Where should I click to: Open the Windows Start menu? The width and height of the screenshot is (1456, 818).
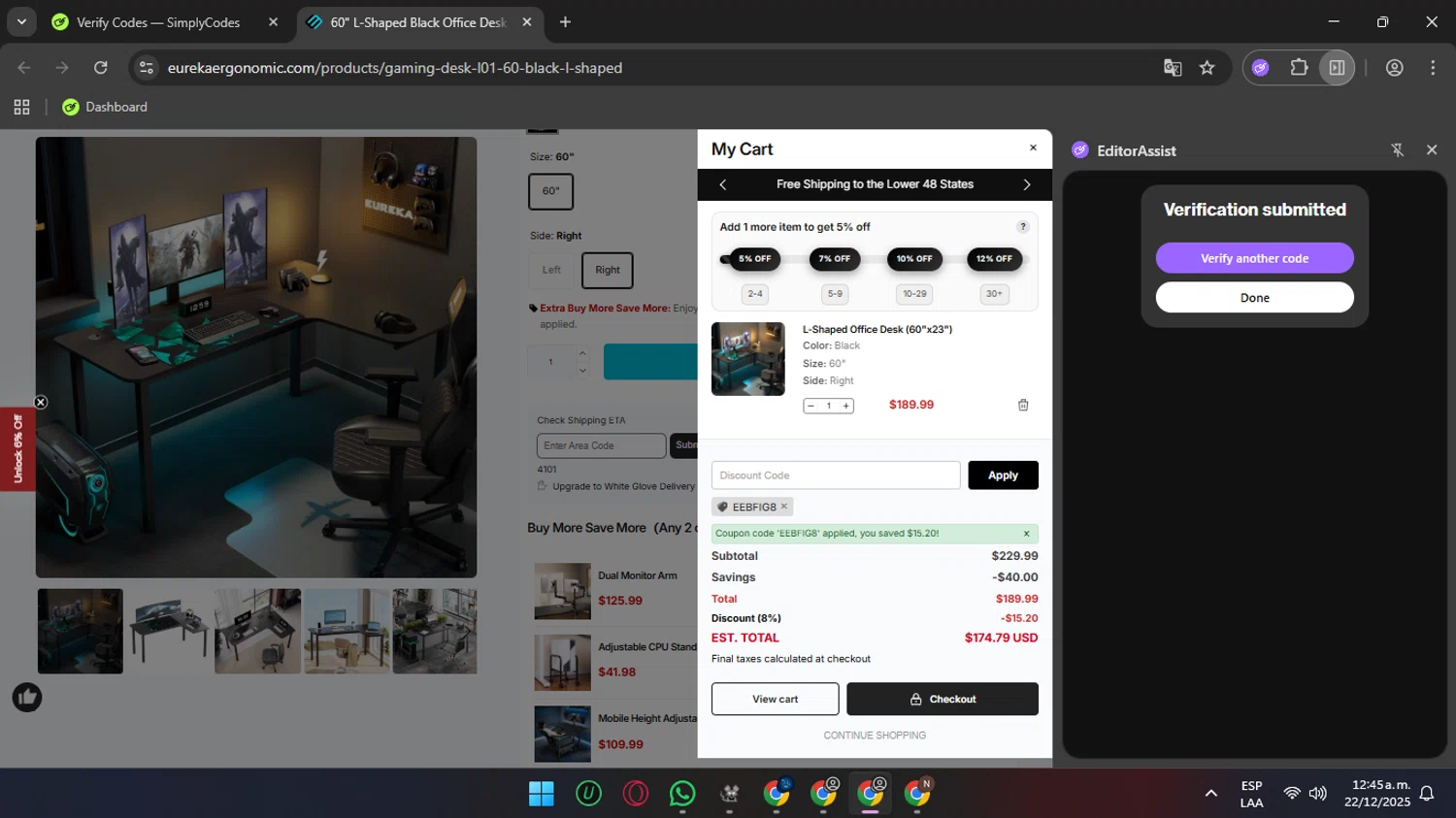(x=541, y=794)
